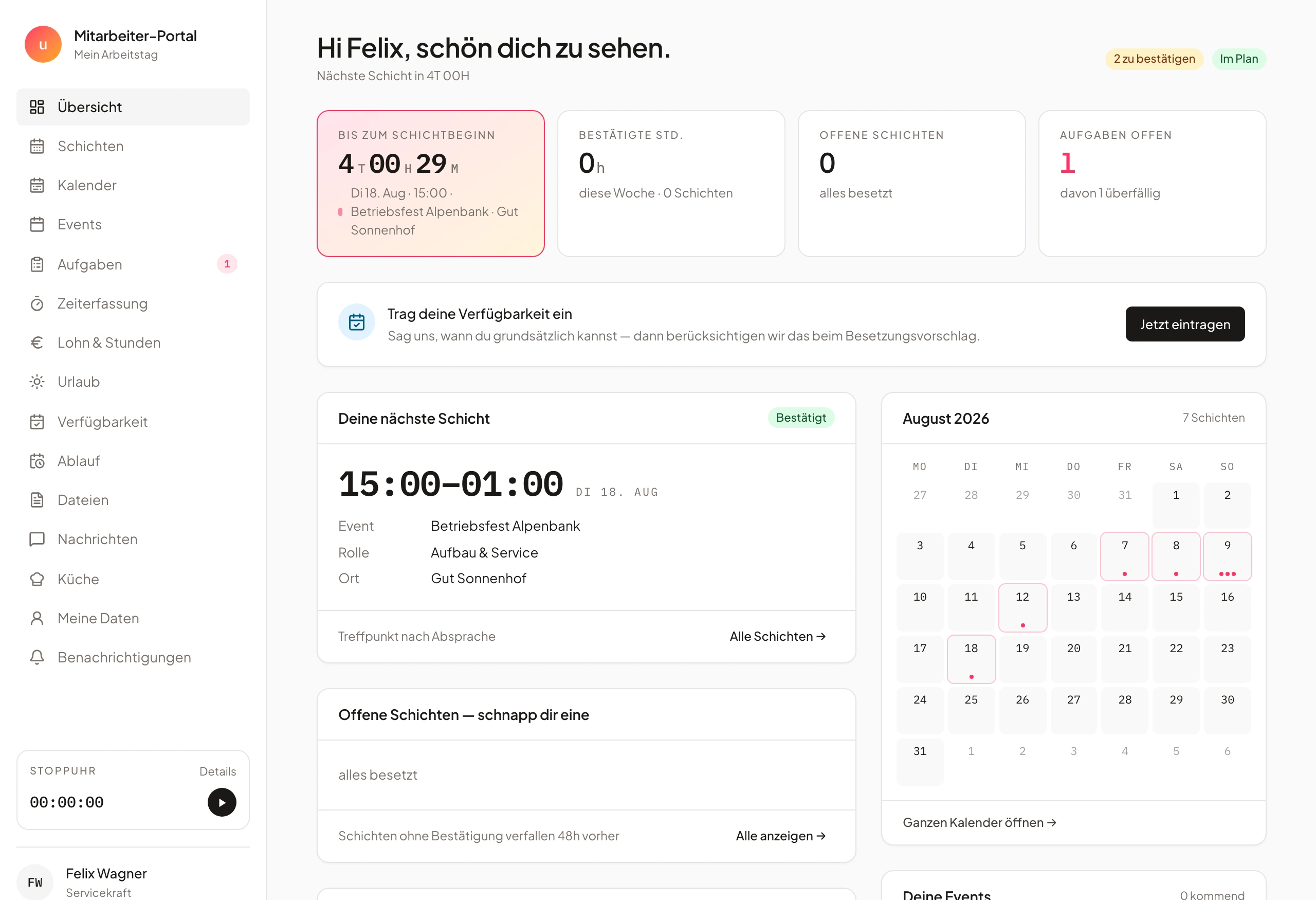Image resolution: width=1316 pixels, height=900 pixels.
Task: Click the Bestätigt status badge
Action: 801,418
